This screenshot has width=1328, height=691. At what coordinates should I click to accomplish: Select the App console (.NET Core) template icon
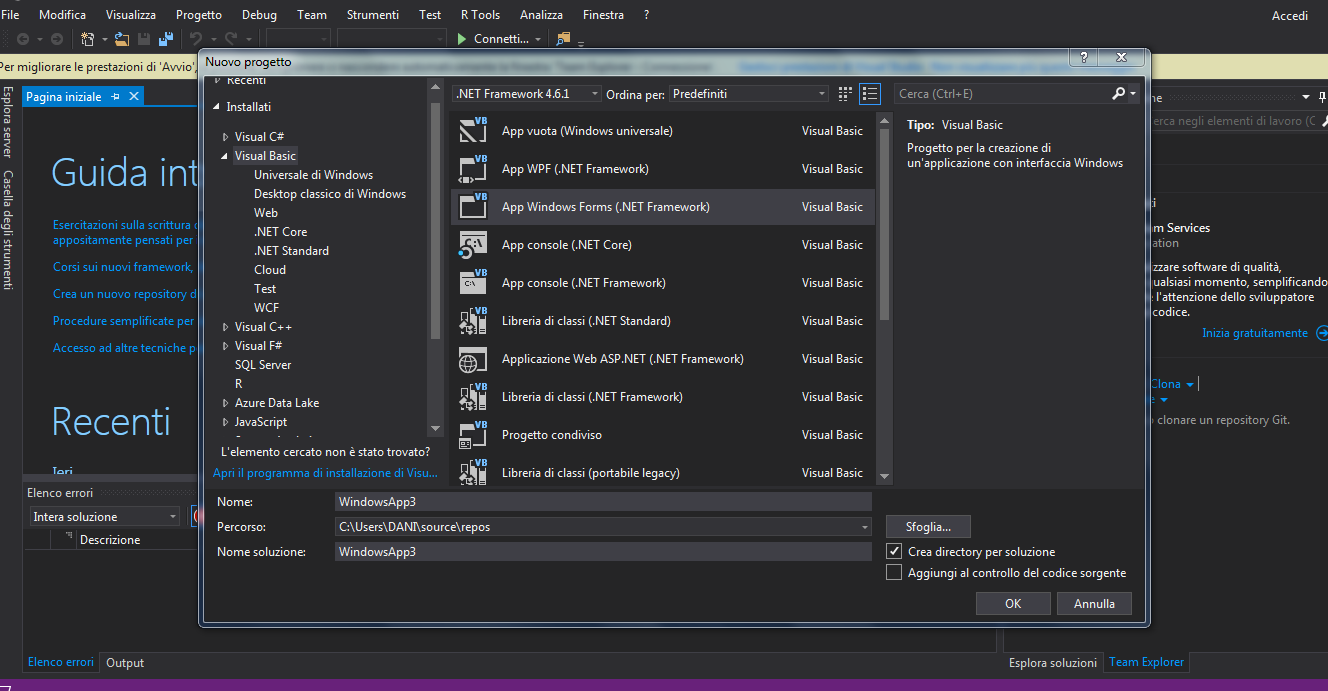pyautogui.click(x=472, y=244)
